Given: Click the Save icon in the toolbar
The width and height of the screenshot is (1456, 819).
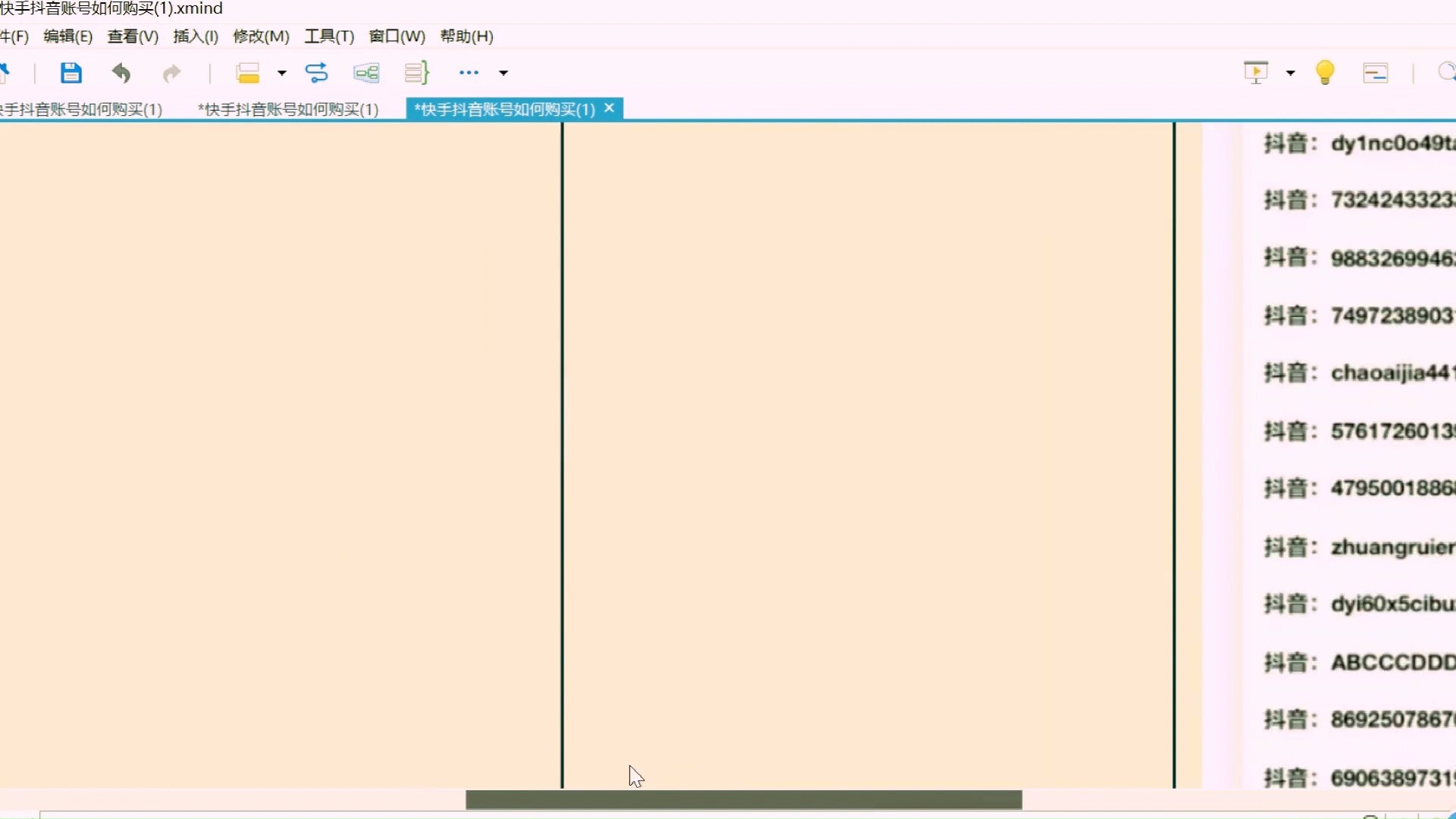Looking at the screenshot, I should [71, 73].
